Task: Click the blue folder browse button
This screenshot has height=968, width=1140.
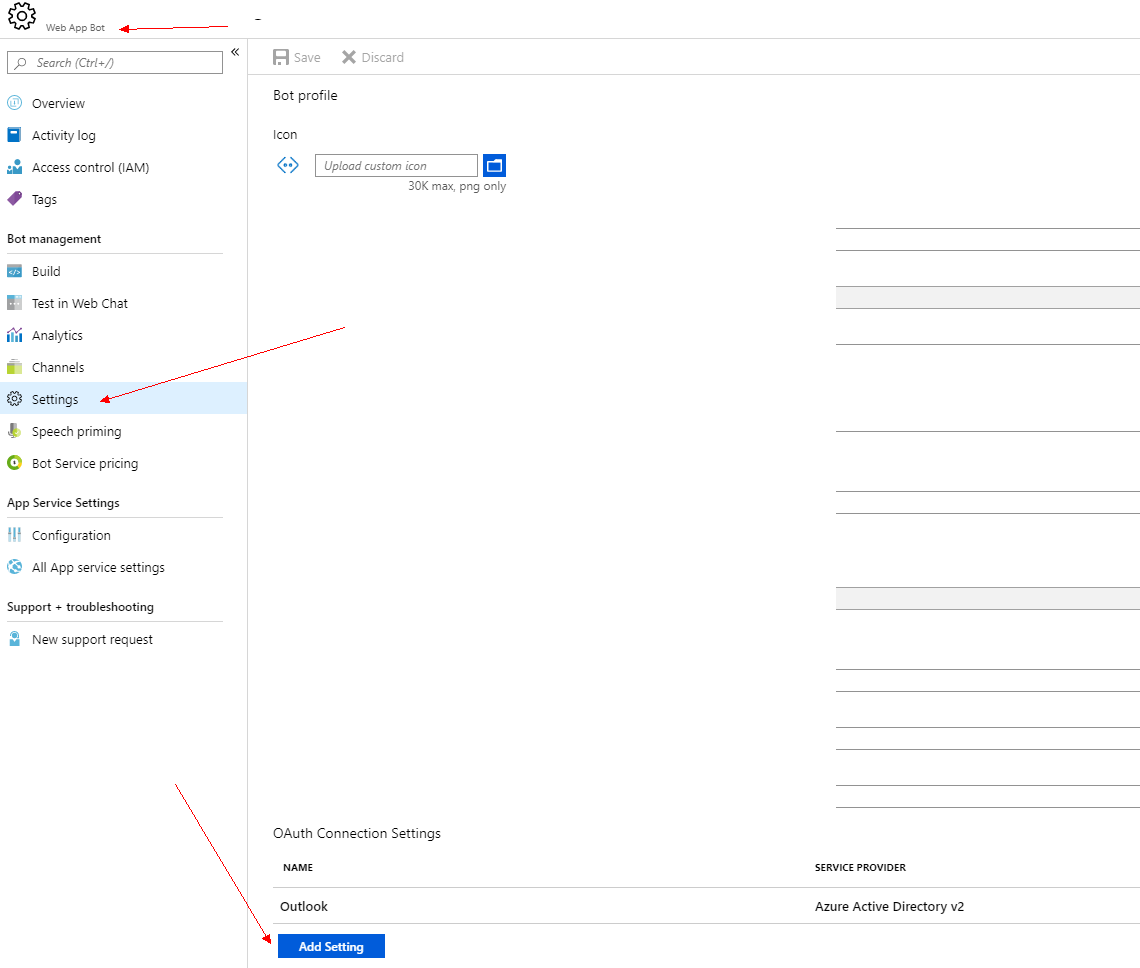Action: click(x=494, y=165)
